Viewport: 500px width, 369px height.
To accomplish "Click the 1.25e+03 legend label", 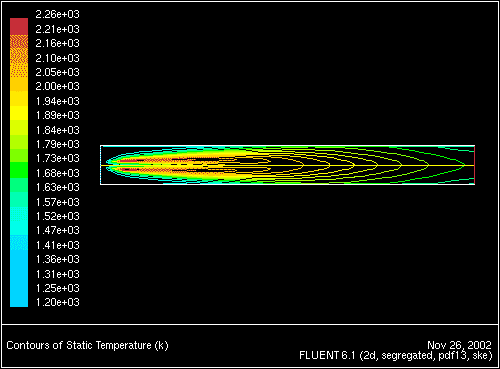I will point(57,288).
